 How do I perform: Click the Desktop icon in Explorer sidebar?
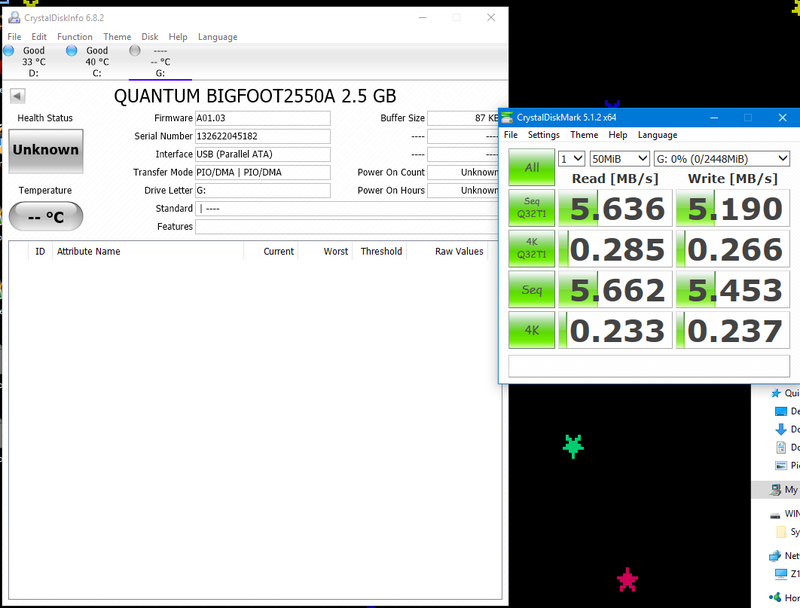coord(781,411)
